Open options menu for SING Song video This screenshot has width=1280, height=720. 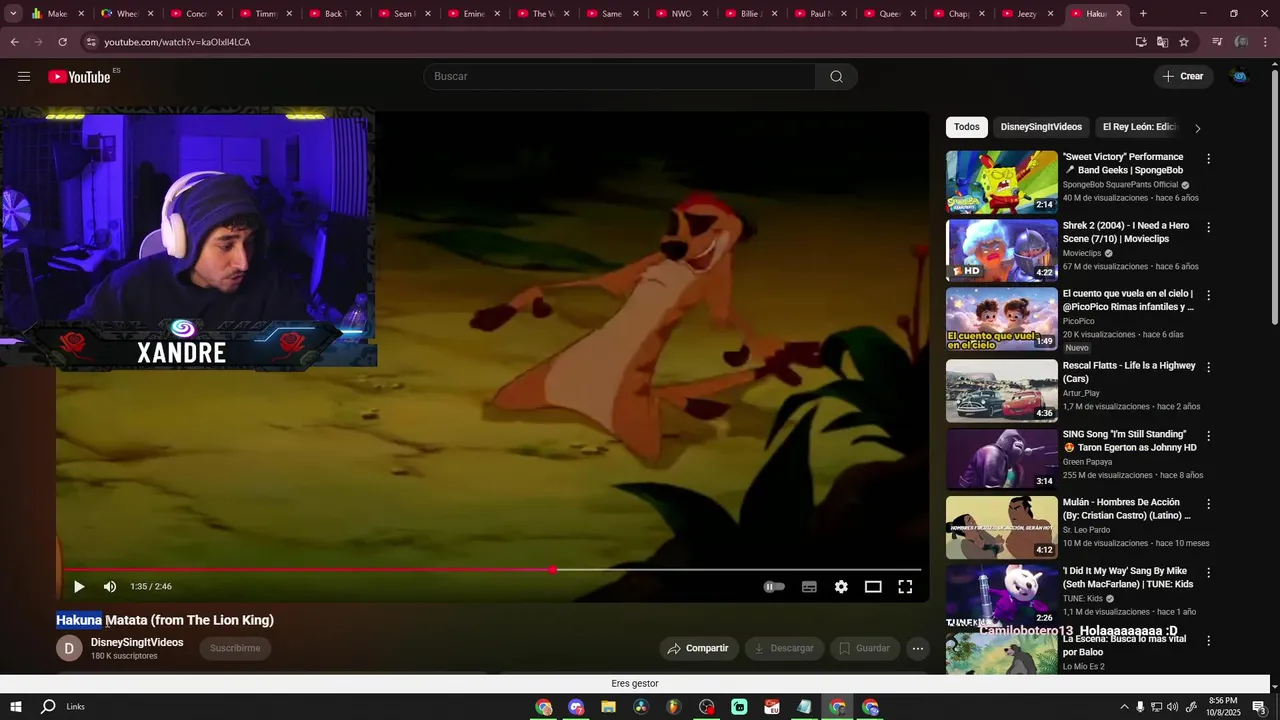1208,436
